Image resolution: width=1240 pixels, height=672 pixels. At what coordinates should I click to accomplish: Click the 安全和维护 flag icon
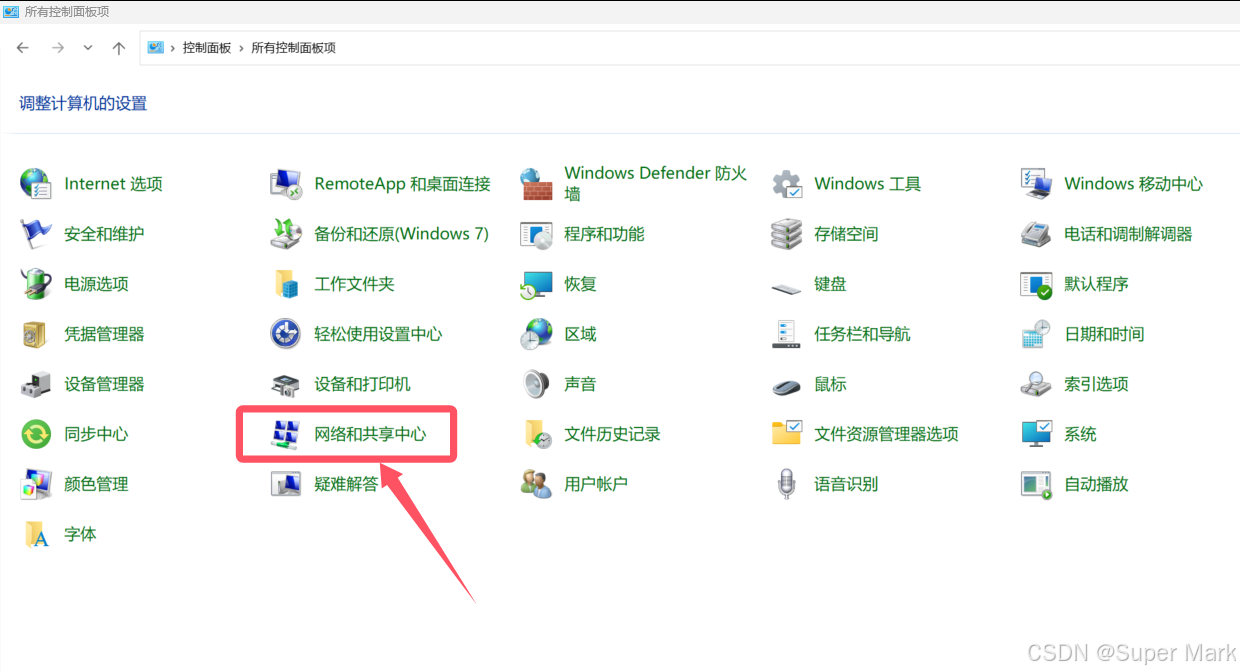pos(36,234)
